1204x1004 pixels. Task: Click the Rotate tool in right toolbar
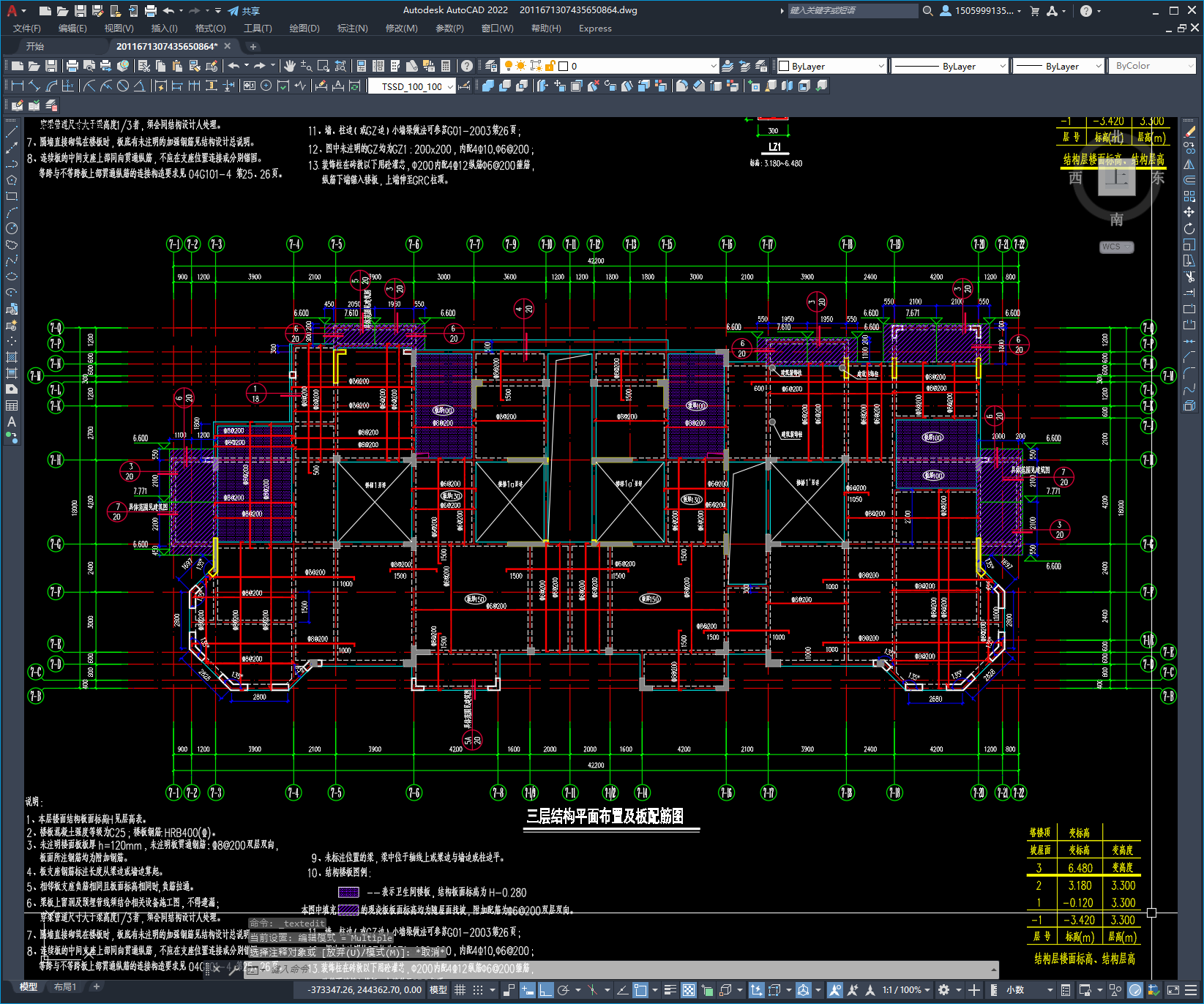click(x=1189, y=228)
